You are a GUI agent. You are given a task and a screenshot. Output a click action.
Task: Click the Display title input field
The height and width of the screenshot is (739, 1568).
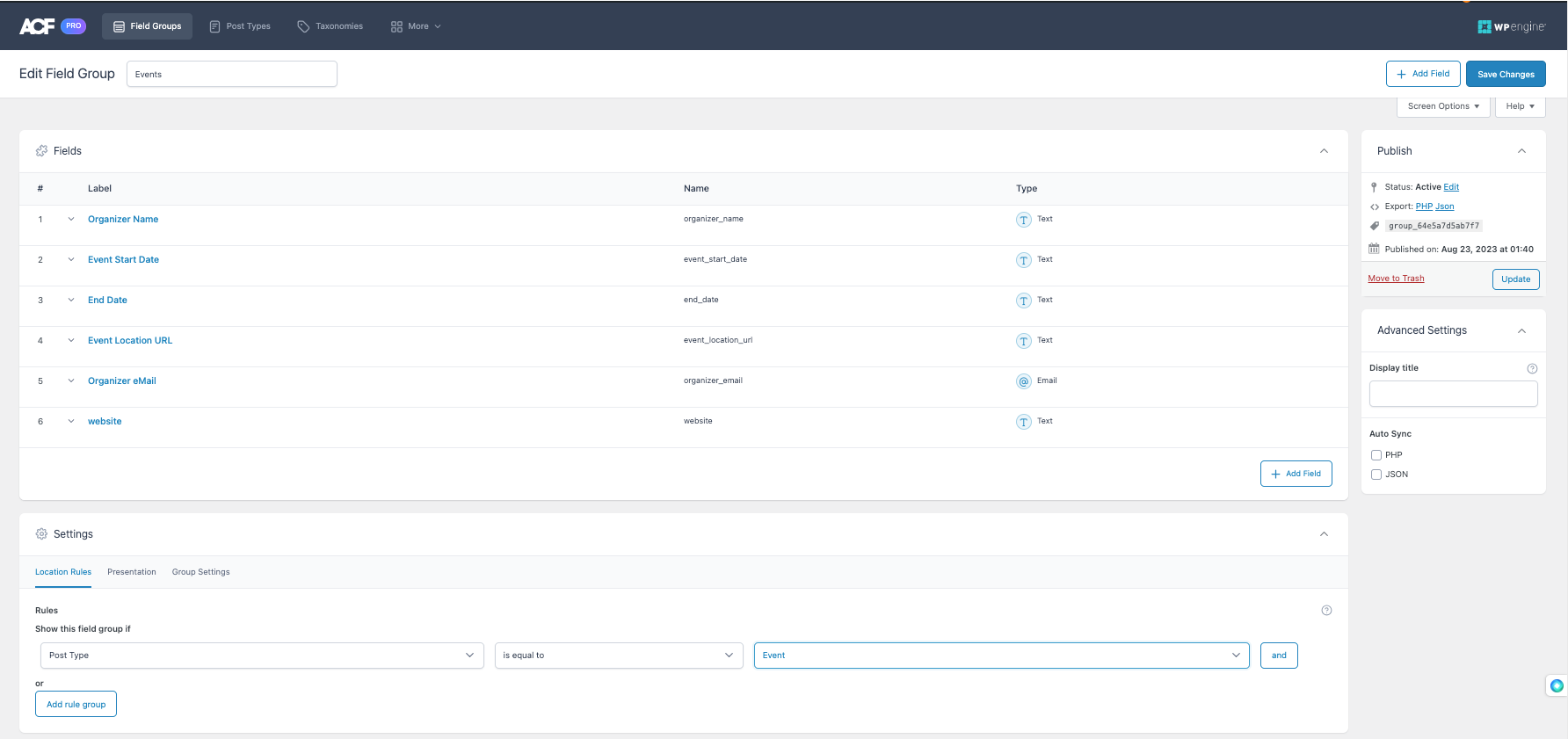(1454, 394)
